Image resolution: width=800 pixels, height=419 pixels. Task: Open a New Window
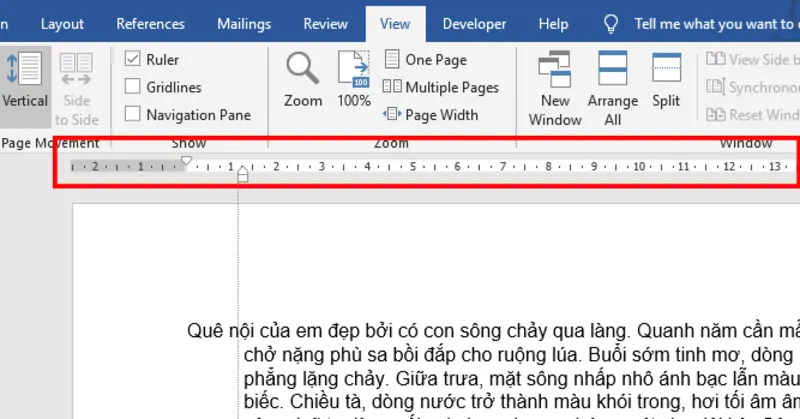coord(555,89)
